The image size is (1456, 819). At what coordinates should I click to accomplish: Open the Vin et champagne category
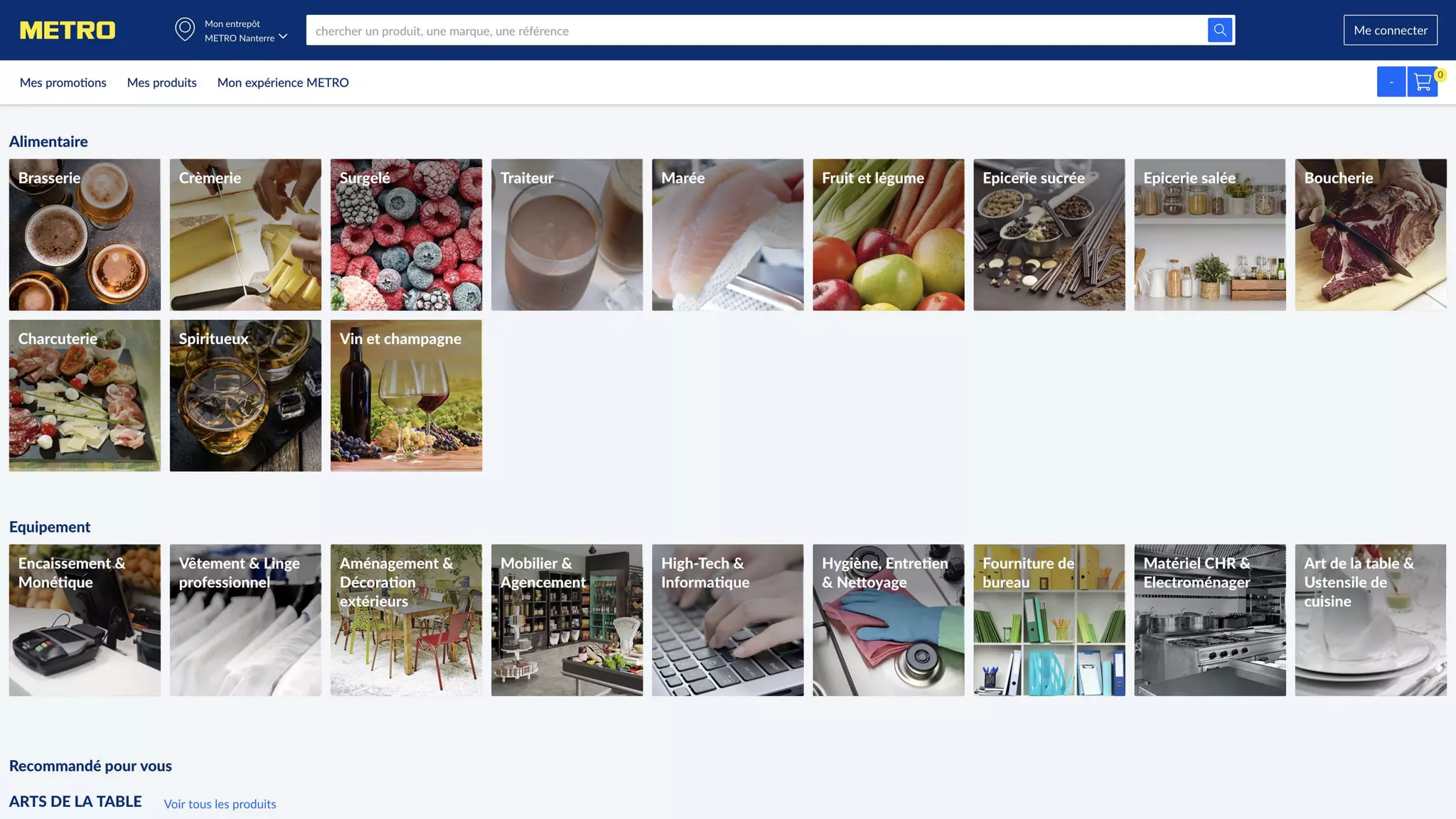click(x=406, y=395)
